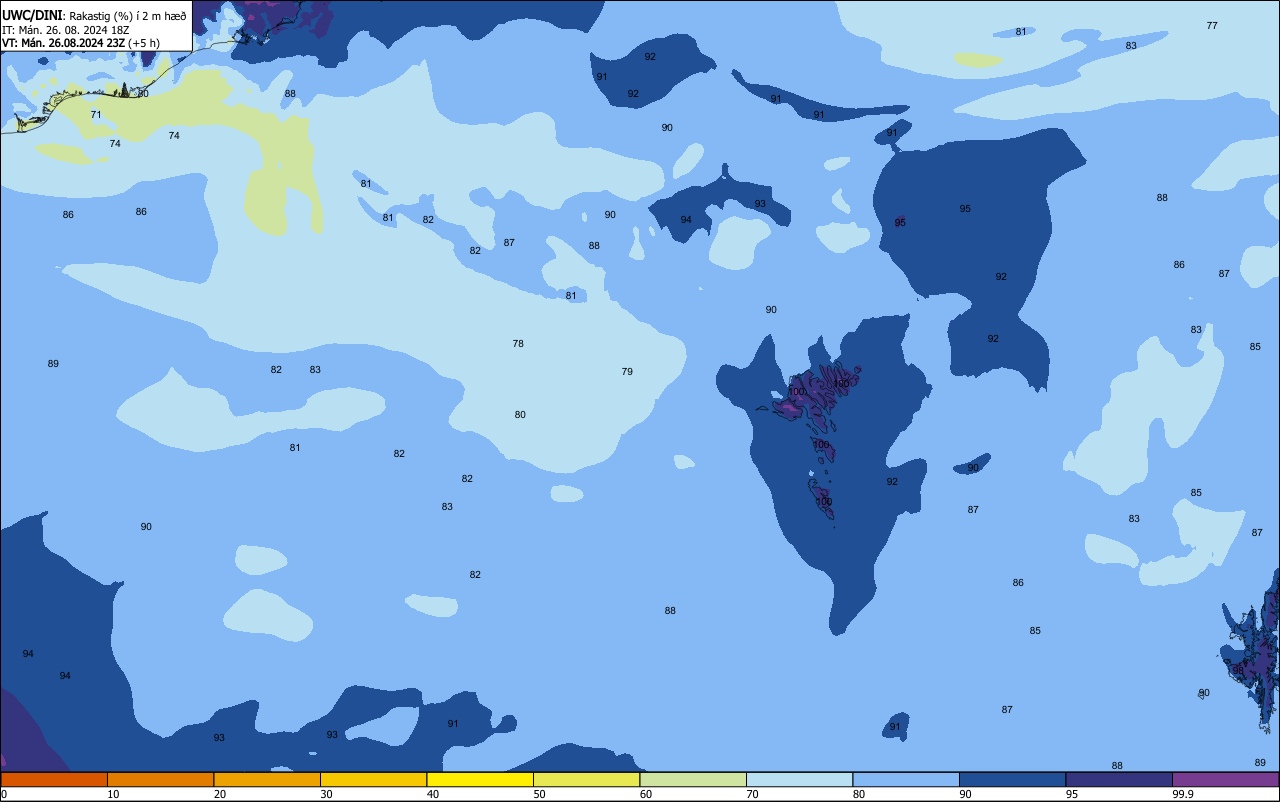Select the legend tick label '20'

[x=220, y=794]
